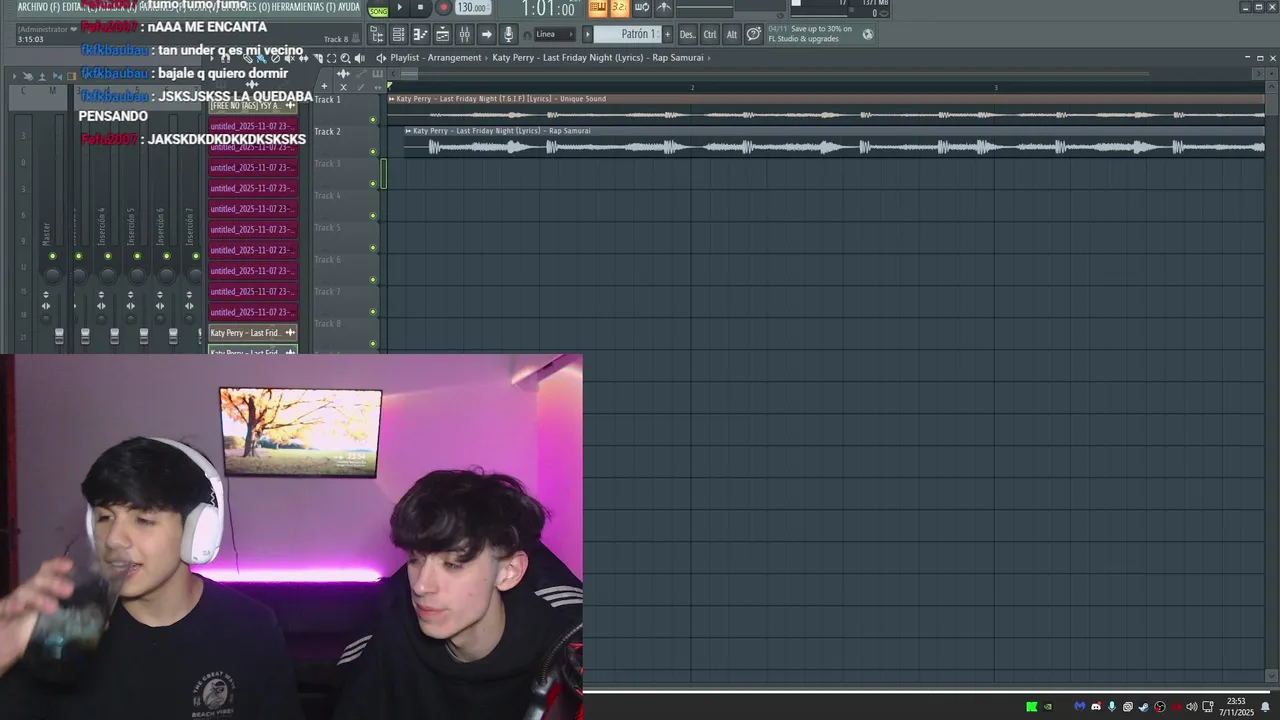Image resolution: width=1280 pixels, height=720 pixels.
Task: Click Playlist - Arrangement breadcrumb
Action: pos(436,58)
